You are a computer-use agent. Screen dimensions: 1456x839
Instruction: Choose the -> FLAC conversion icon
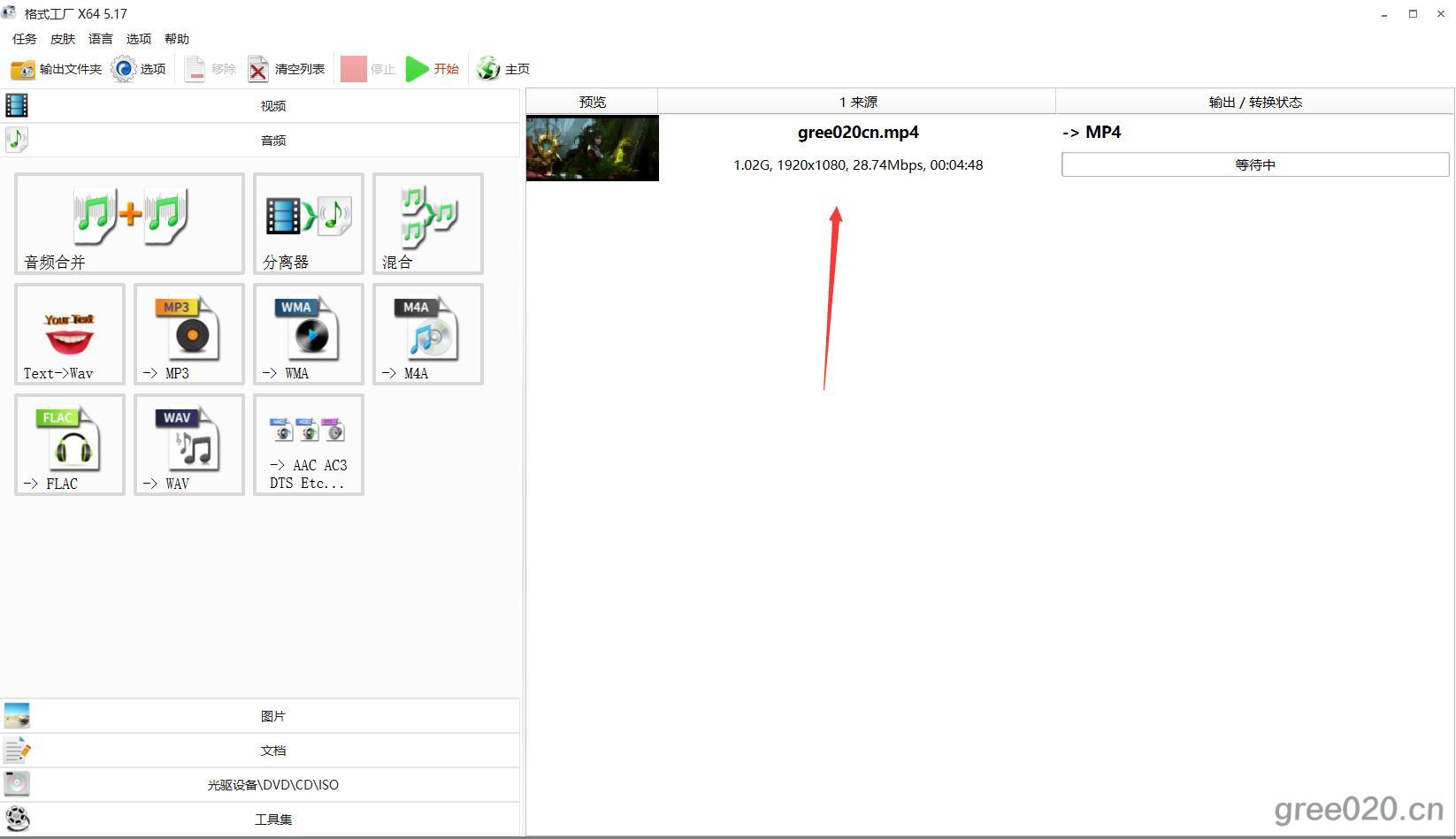click(69, 445)
